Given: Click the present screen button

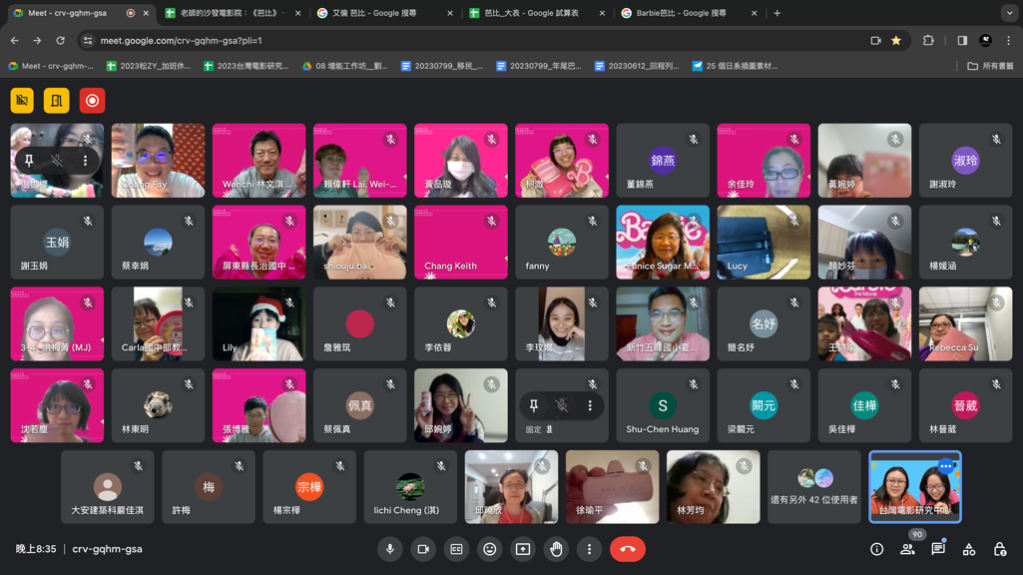Looking at the screenshot, I should click(x=523, y=549).
